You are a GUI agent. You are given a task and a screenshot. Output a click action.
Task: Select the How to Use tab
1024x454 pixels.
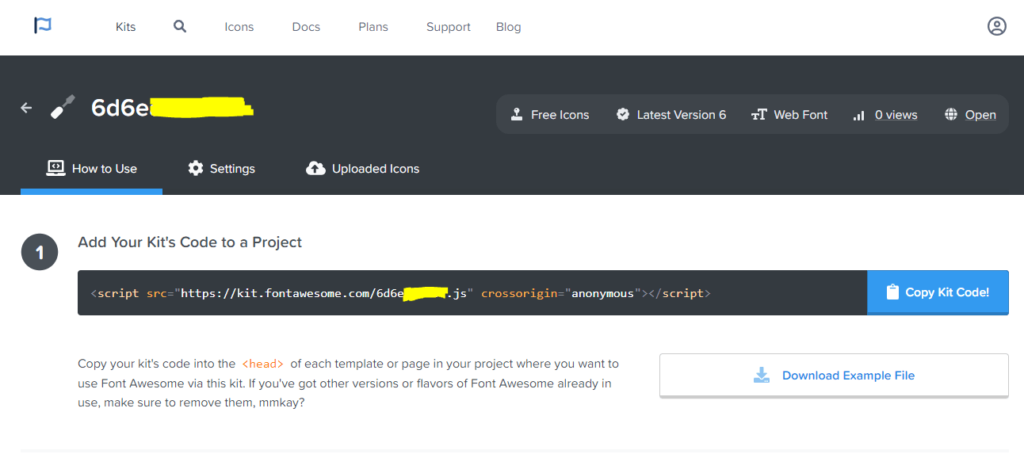coord(92,169)
